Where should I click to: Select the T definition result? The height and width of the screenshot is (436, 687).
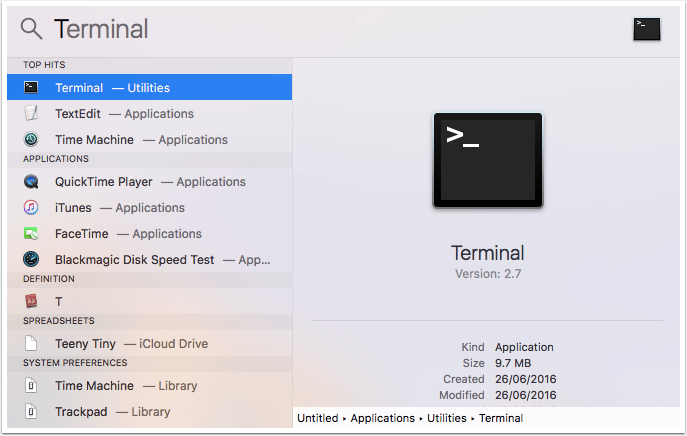pyautogui.click(x=149, y=301)
